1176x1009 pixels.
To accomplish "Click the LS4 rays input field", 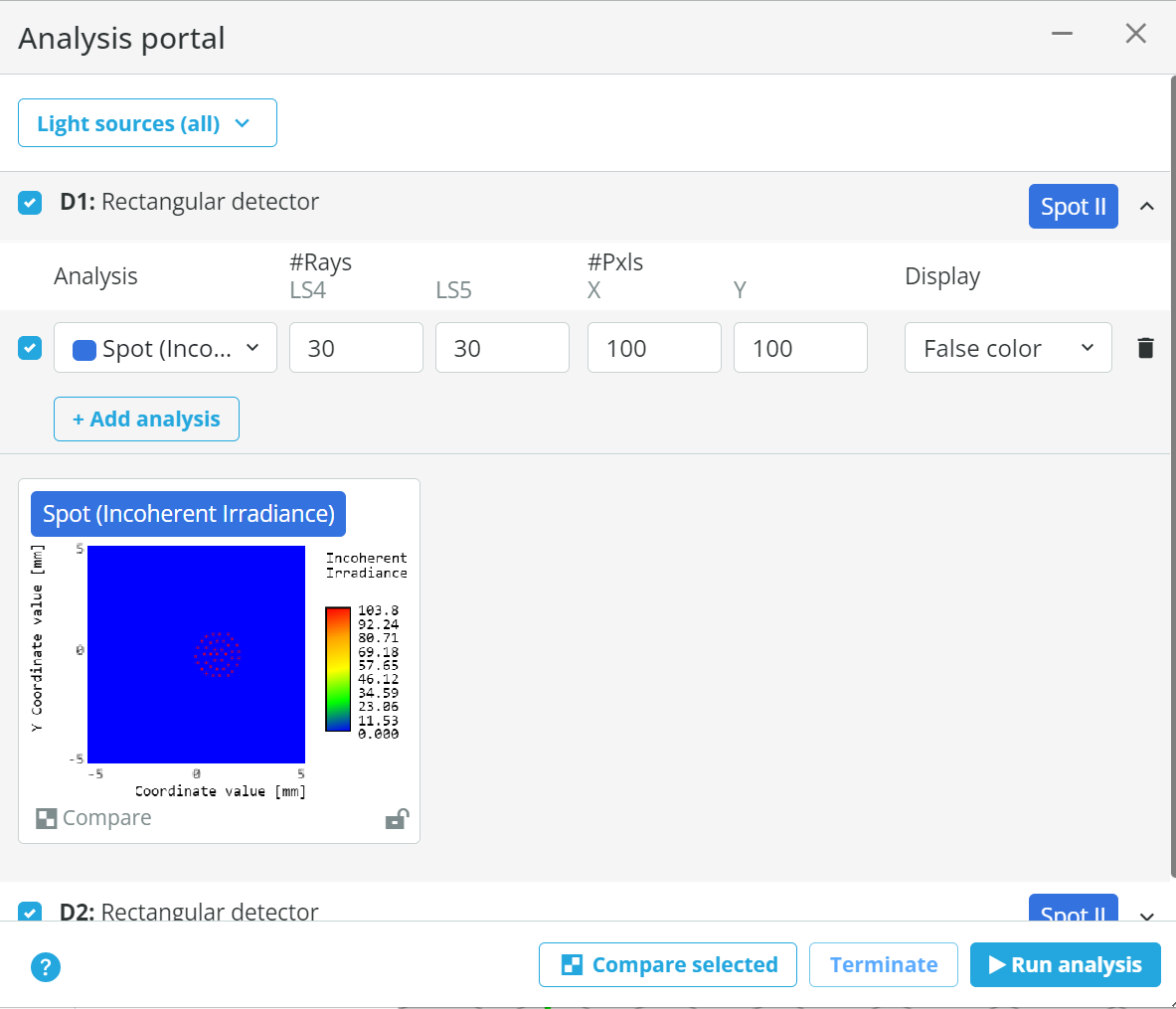I will (x=356, y=348).
